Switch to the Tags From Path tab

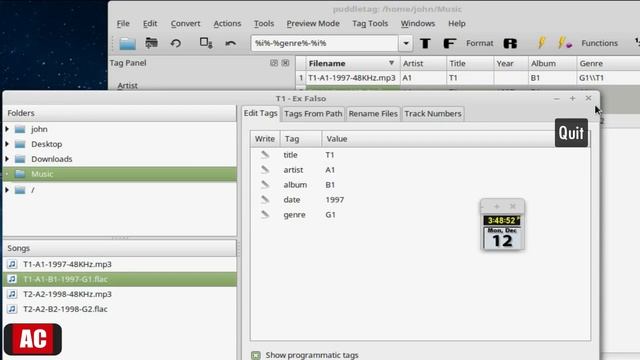(x=313, y=113)
